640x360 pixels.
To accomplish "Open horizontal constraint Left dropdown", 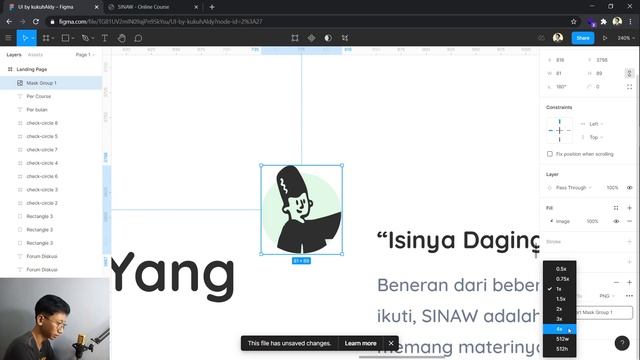I will [596, 124].
